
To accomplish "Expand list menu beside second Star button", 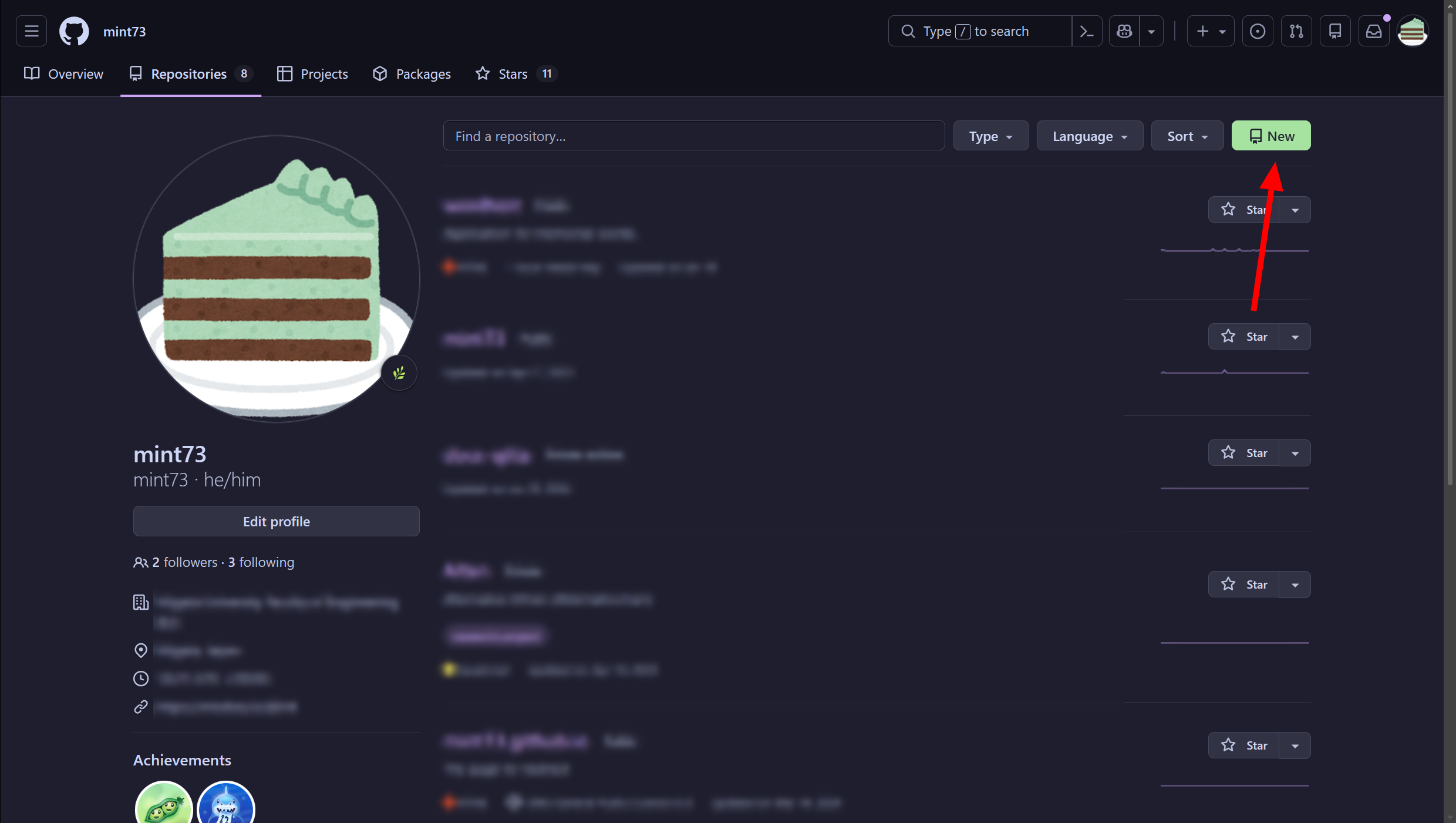I will pos(1295,337).
